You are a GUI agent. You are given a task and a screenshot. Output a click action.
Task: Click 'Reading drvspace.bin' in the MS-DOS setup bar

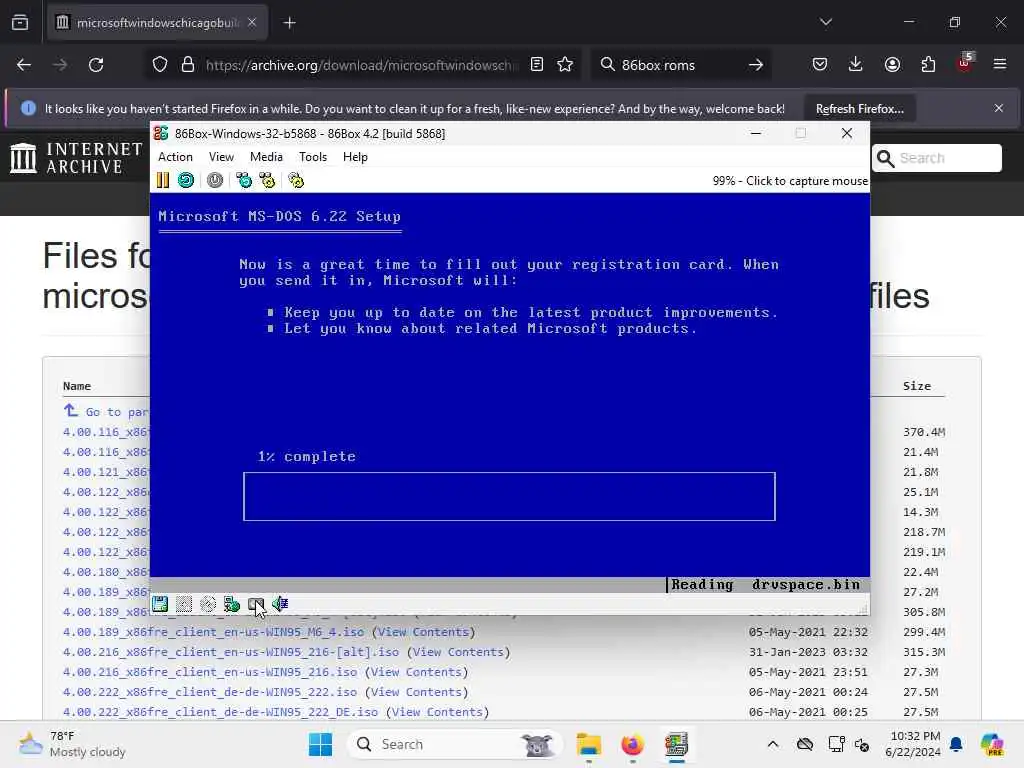pyautogui.click(x=765, y=584)
